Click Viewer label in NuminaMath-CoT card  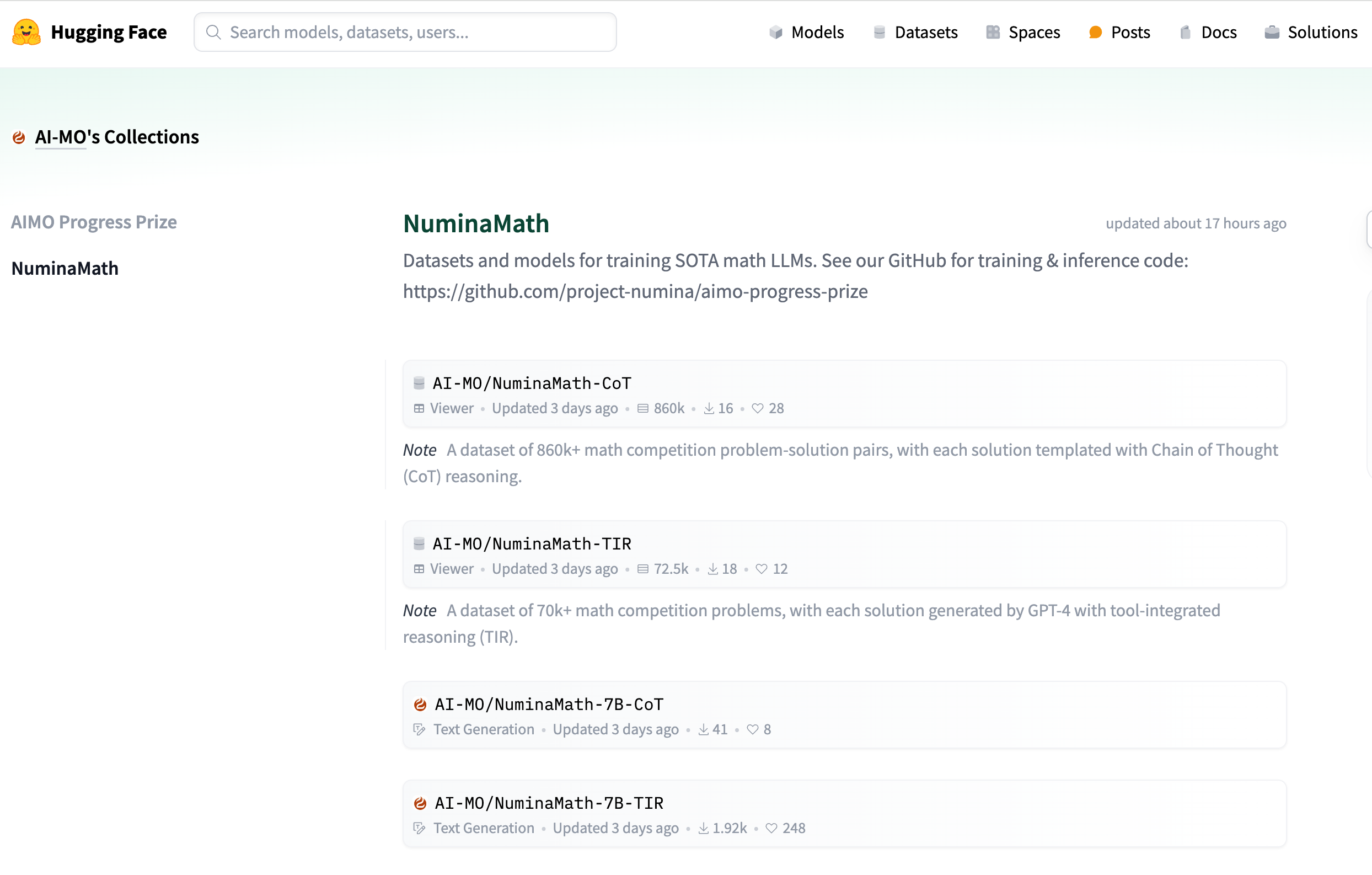452,409
